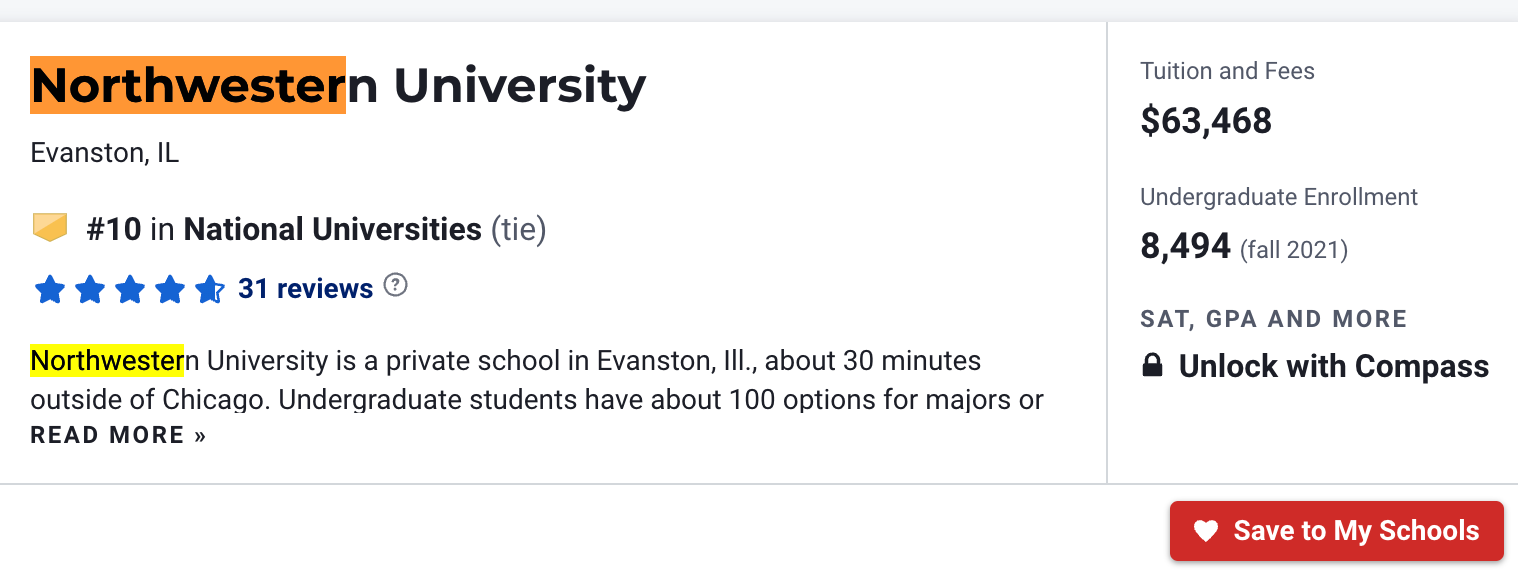Click the 8,494 undergraduate enrollment figure
The image size is (1518, 572).
(1185, 246)
